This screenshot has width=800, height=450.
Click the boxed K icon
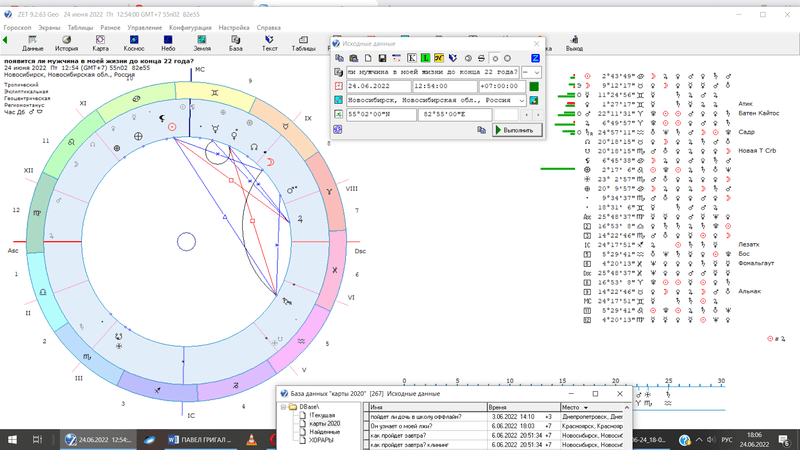(x=410, y=59)
